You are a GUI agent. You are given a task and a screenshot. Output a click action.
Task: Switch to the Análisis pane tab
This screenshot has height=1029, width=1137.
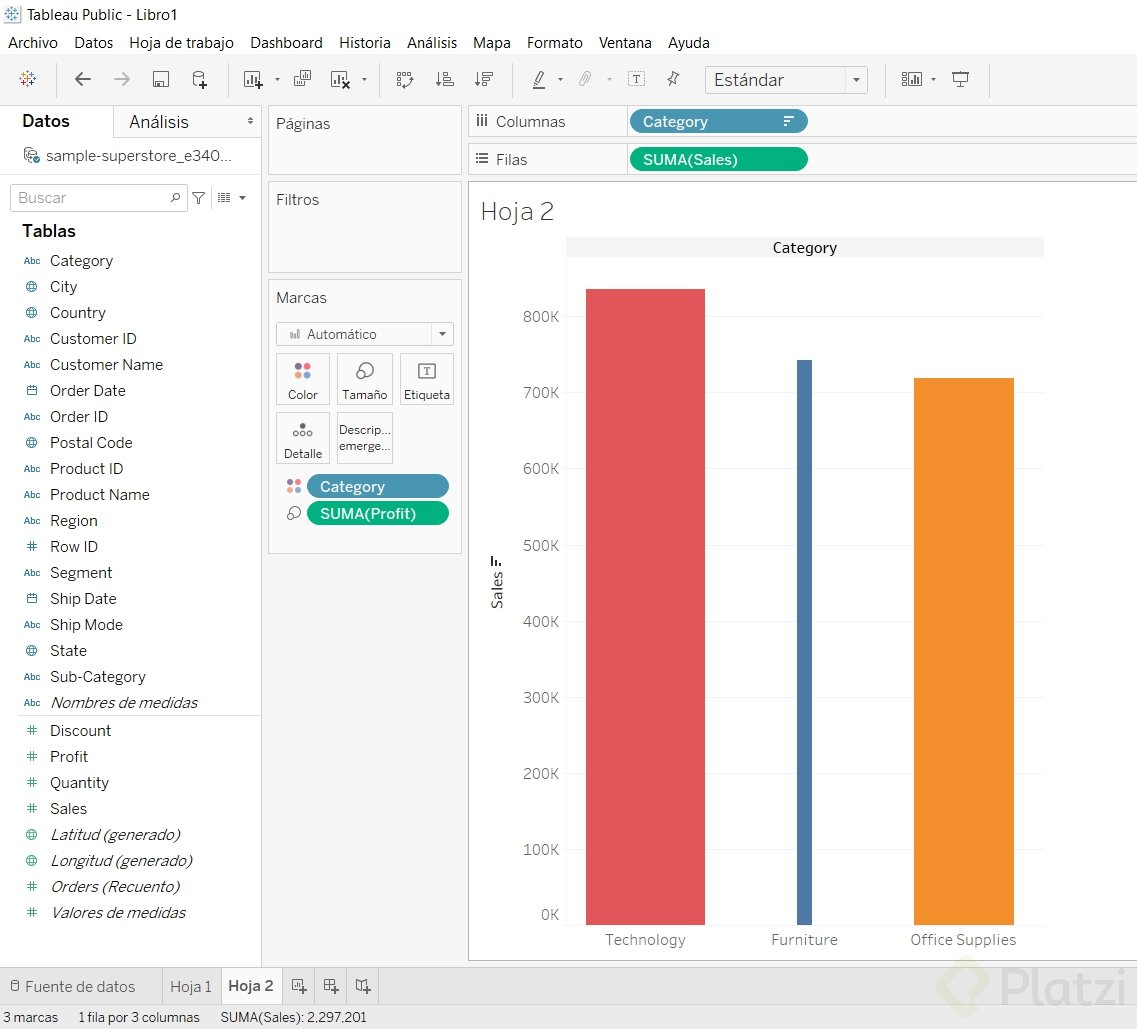pyautogui.click(x=159, y=122)
